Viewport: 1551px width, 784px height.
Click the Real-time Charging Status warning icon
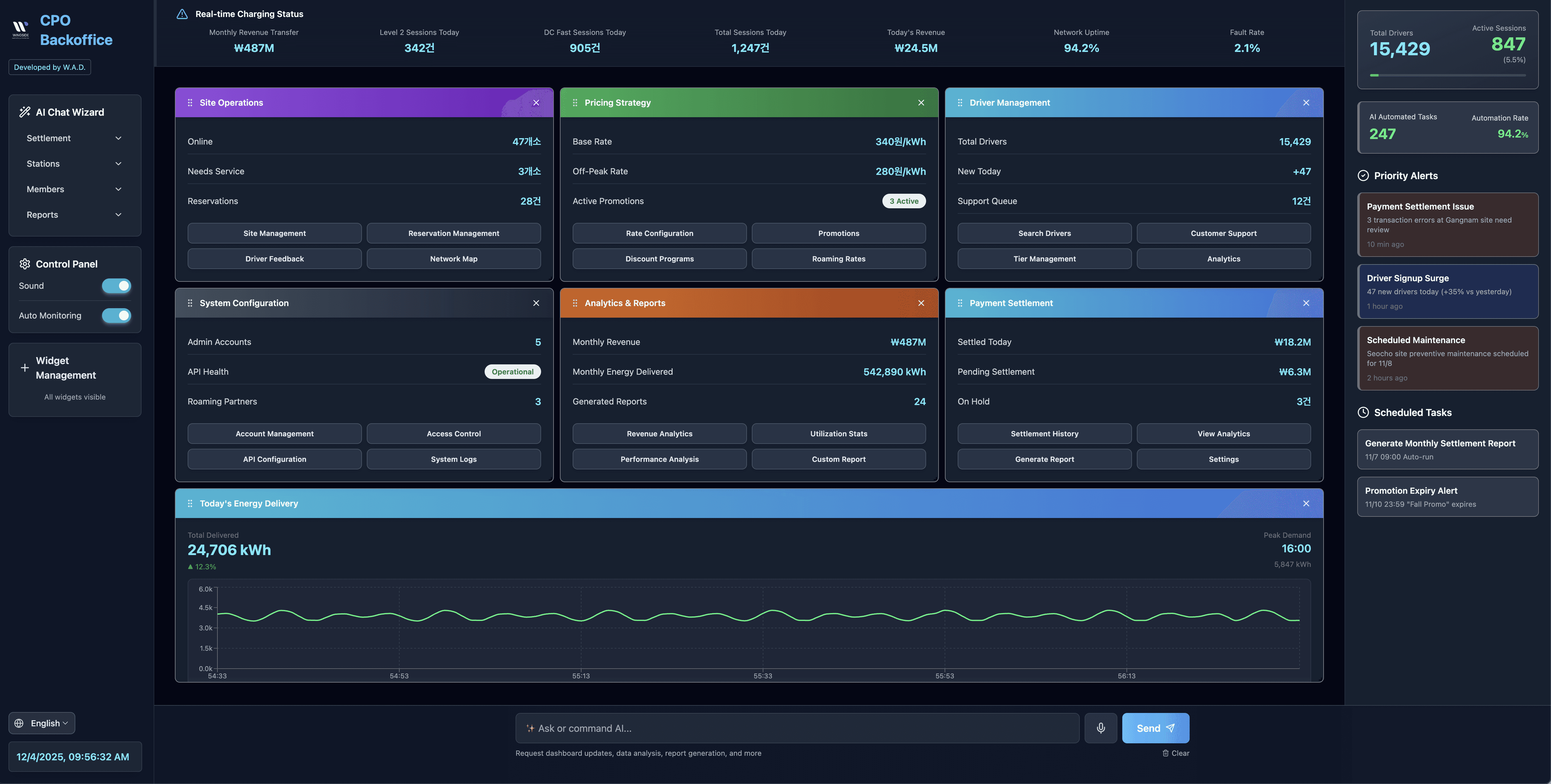click(x=182, y=14)
